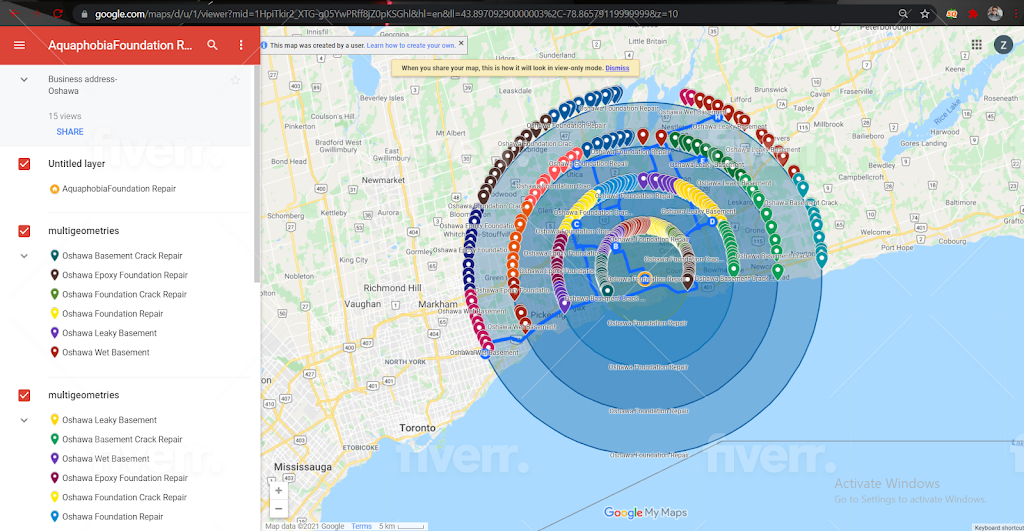1024x531 pixels.
Task: Zoom in the map with plus button
Action: [x=278, y=490]
